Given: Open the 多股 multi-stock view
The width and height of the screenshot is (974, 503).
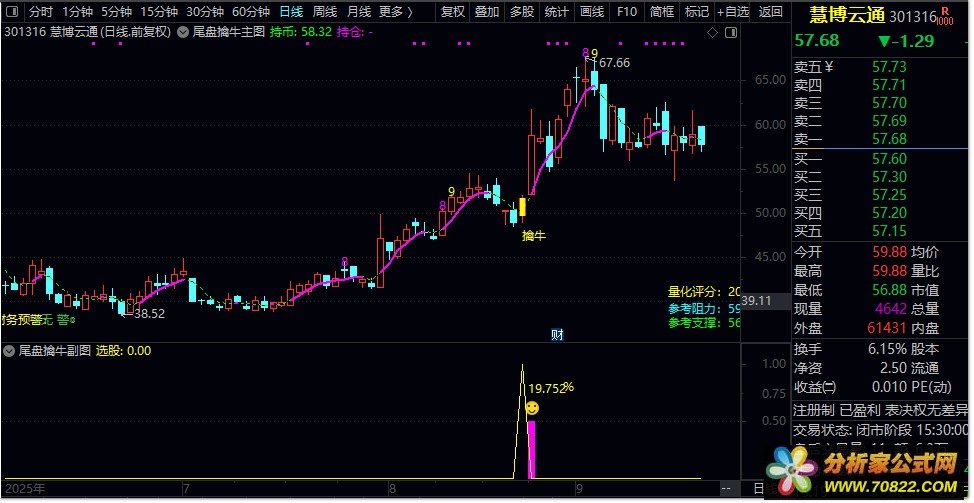Looking at the screenshot, I should coord(522,12).
